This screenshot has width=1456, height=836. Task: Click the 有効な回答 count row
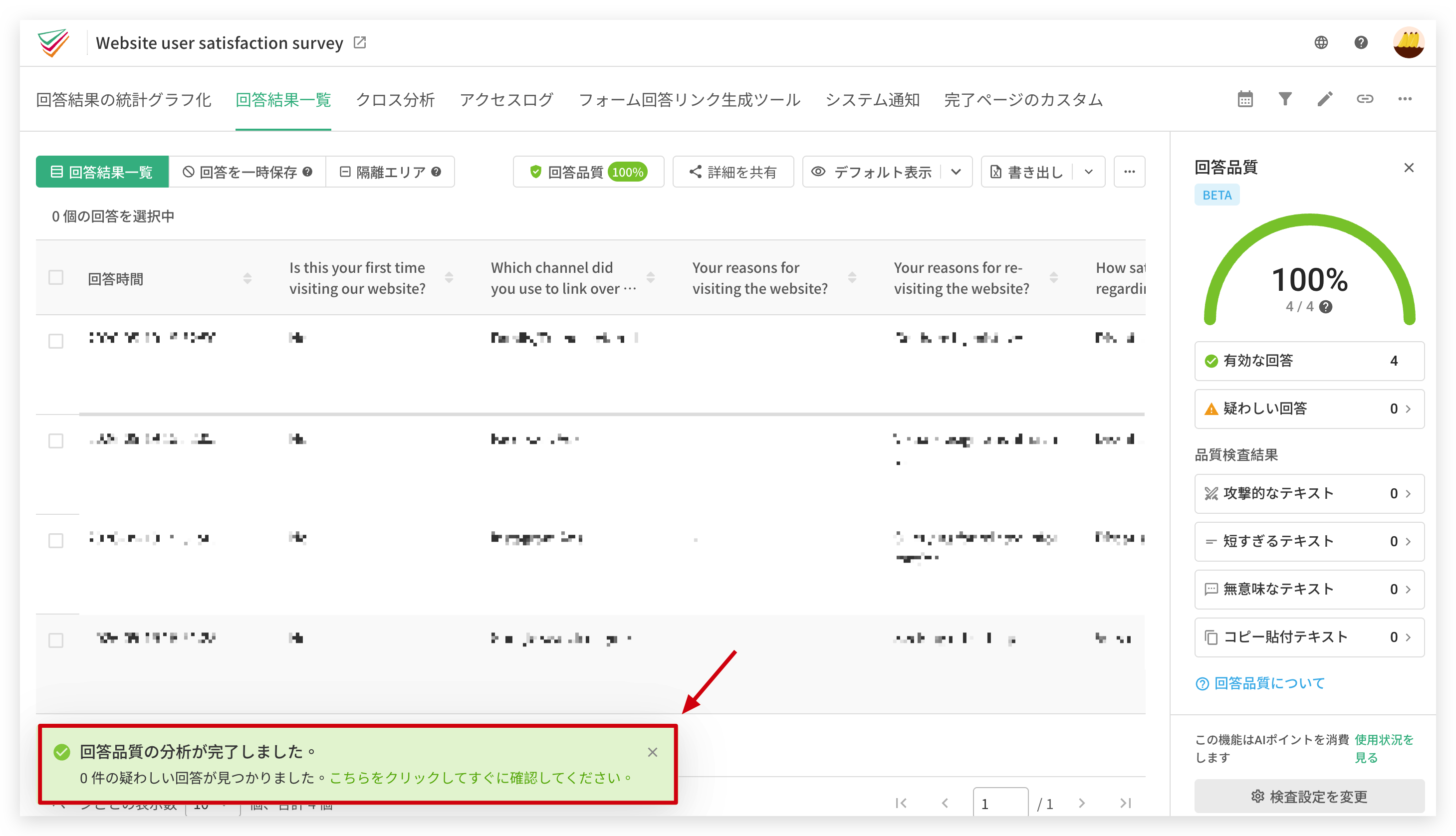click(1309, 361)
